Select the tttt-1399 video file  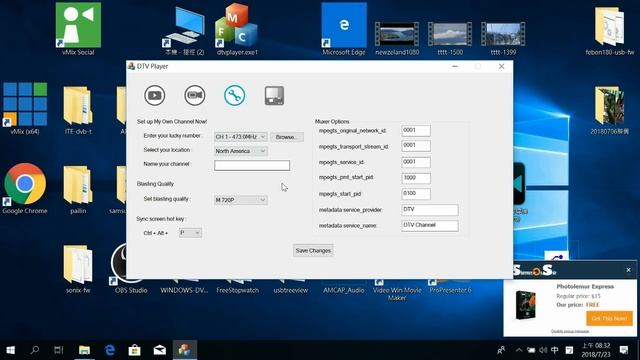[503, 38]
